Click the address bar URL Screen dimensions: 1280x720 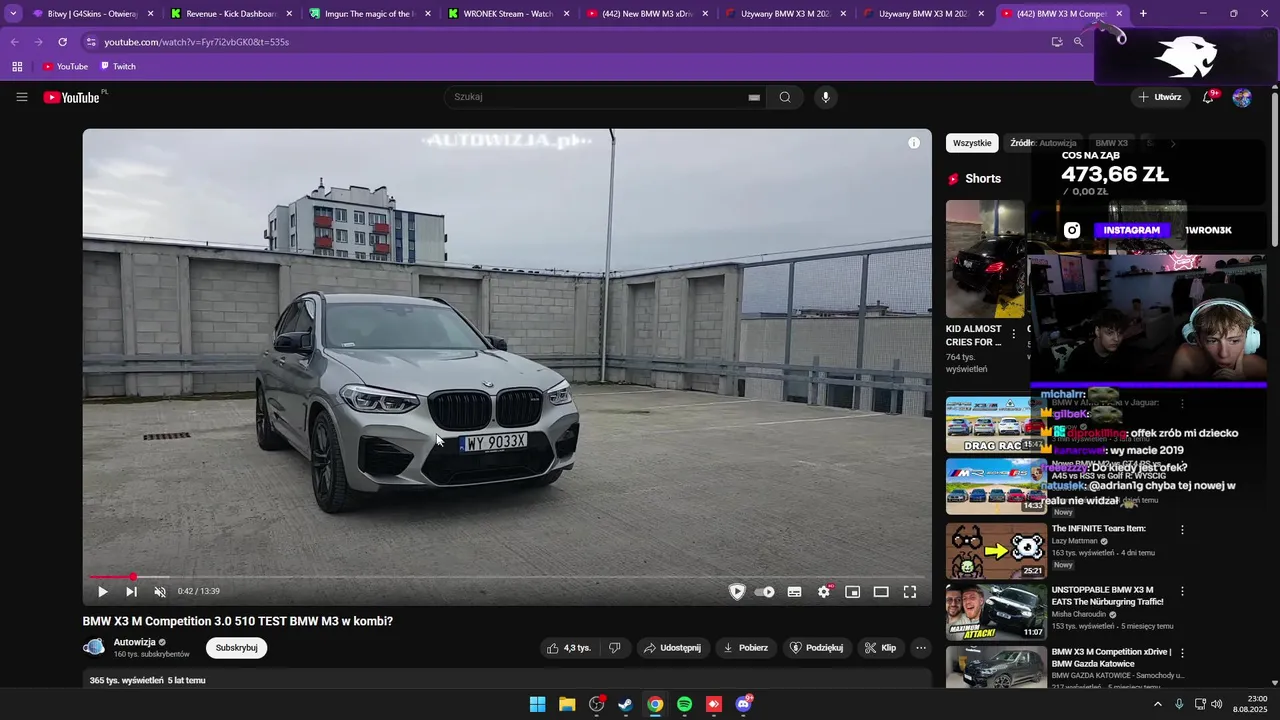point(196,42)
